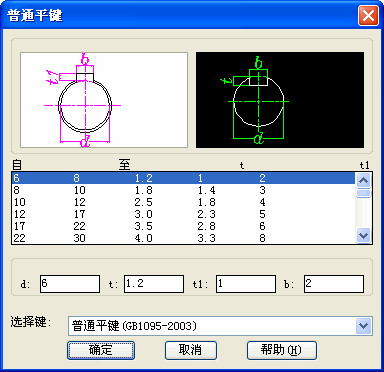Screen dimensions: 384x372
Task: Select the row with range 12 to 17
Action: [x=184, y=214]
